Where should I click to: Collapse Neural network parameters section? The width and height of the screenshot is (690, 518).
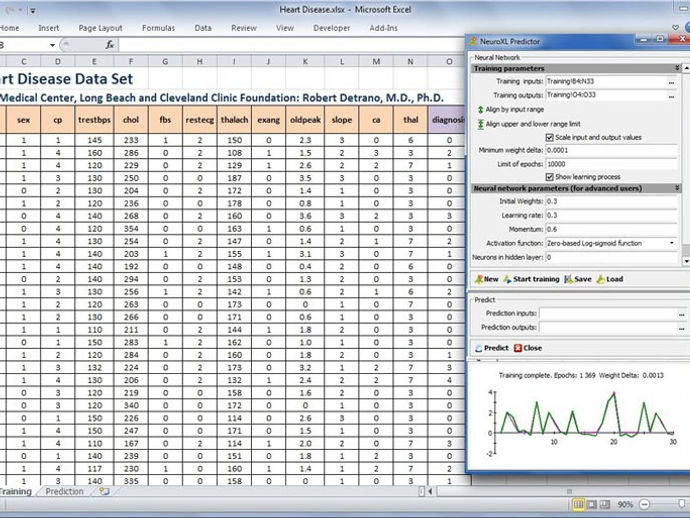pyautogui.click(x=677, y=188)
